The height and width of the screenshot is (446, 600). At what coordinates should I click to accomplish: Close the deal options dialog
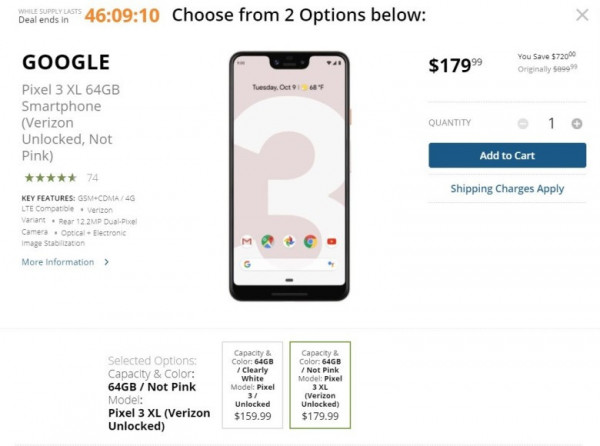[582, 15]
